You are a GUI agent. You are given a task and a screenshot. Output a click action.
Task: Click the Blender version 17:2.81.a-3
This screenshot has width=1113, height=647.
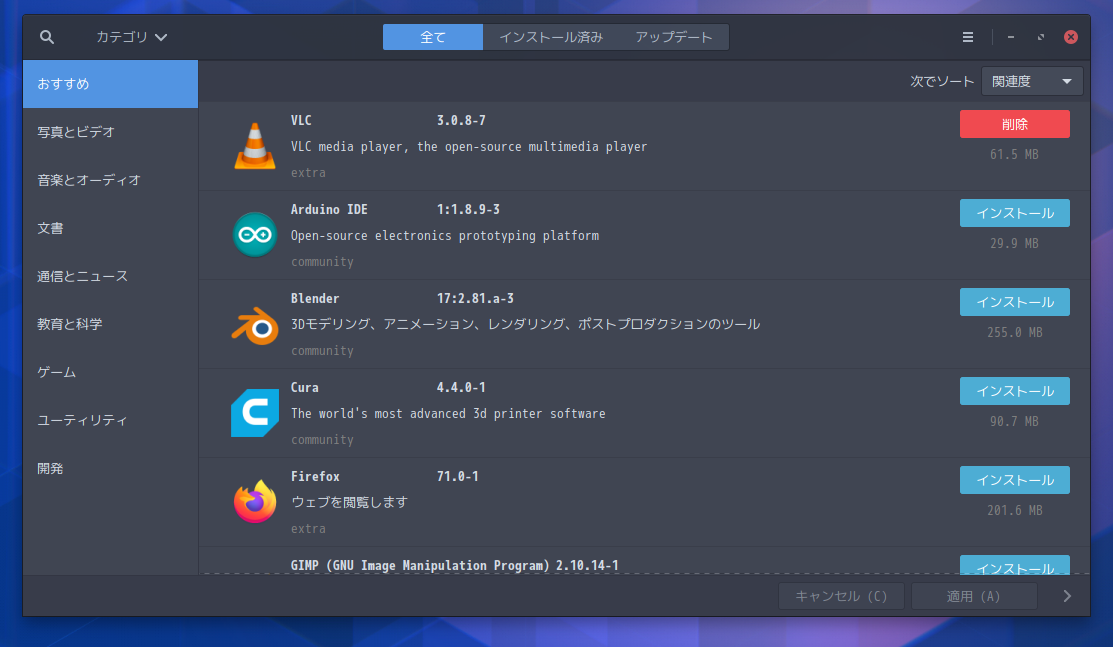coord(476,298)
